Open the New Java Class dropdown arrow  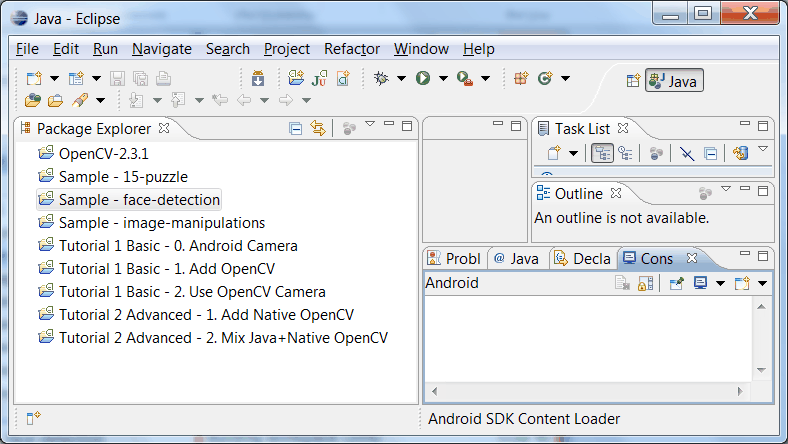click(x=565, y=78)
